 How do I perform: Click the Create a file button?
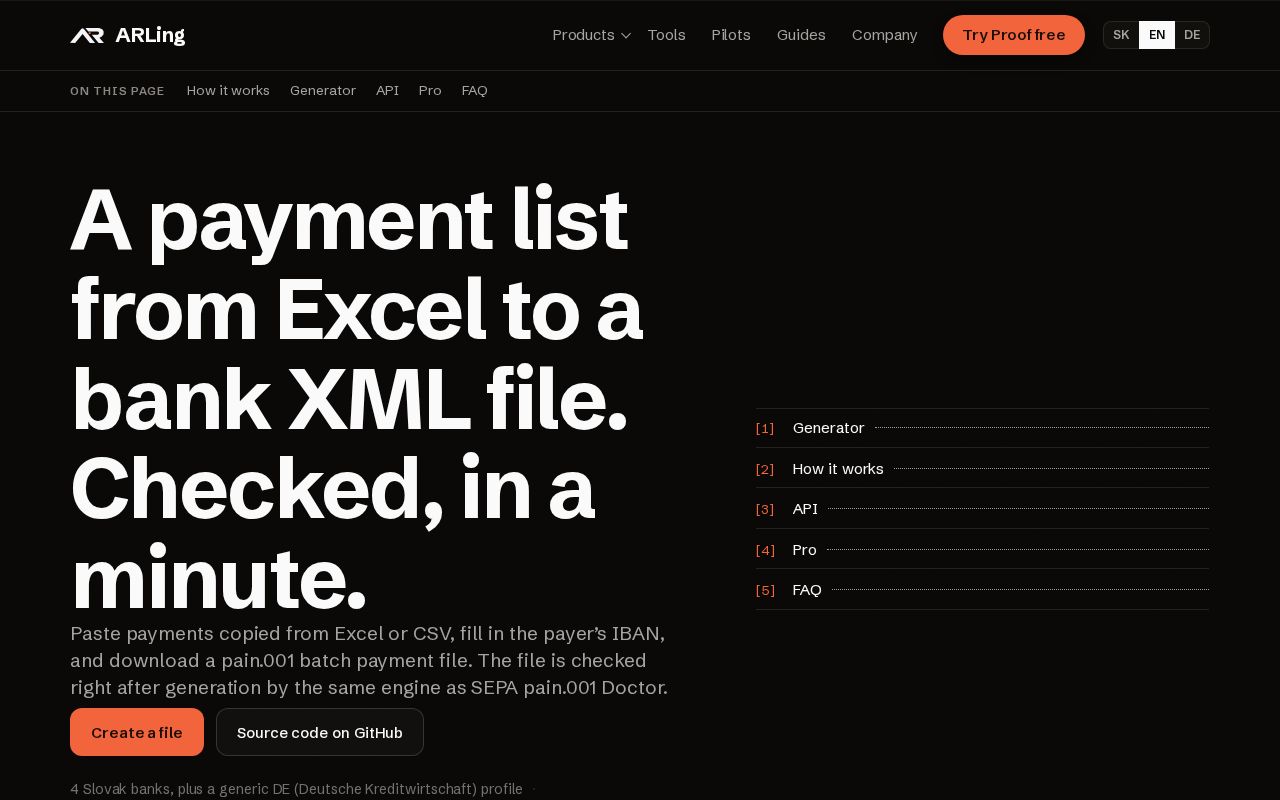point(137,732)
